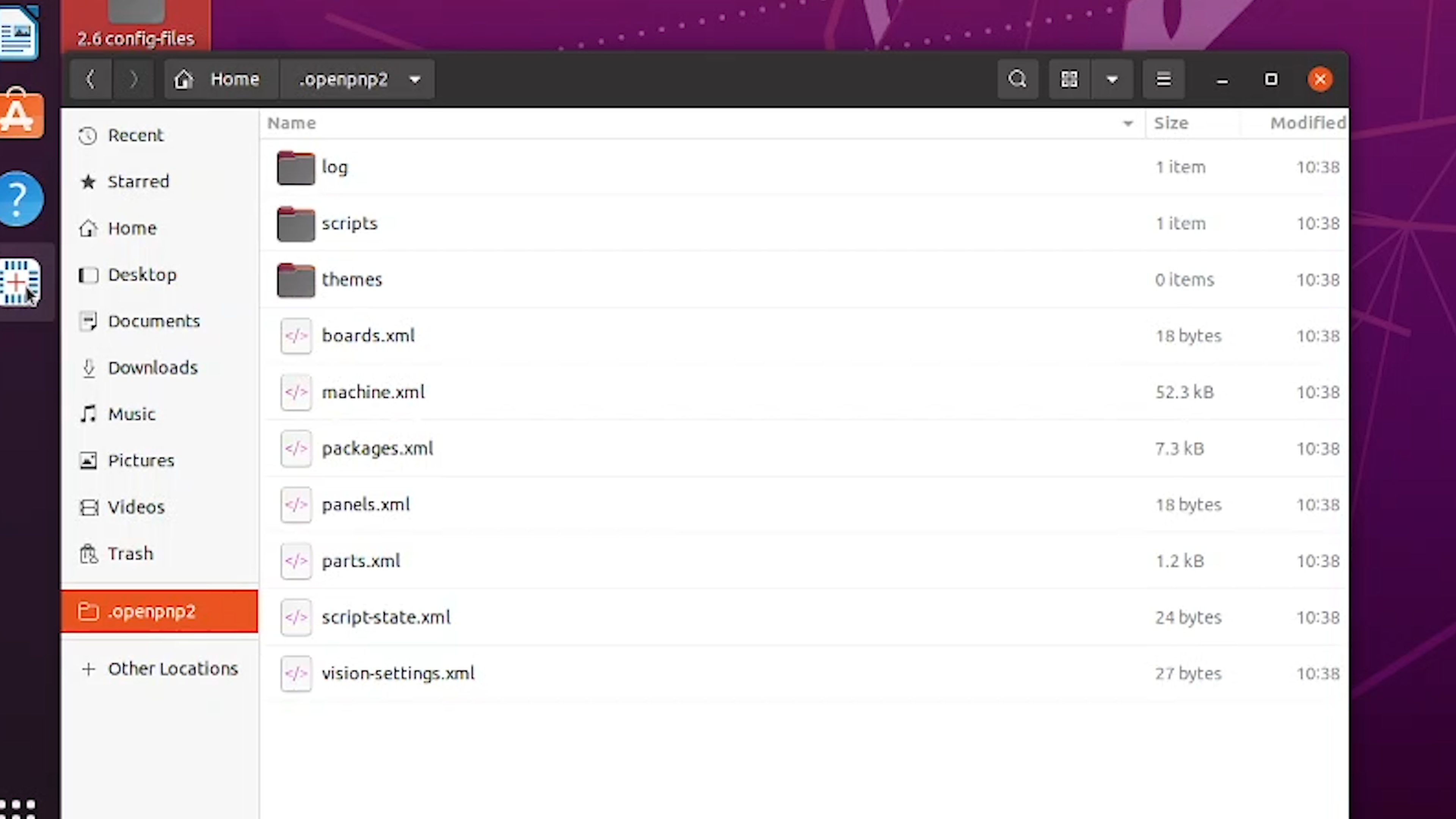
Task: Select the Trash sidebar entry
Action: 130,553
